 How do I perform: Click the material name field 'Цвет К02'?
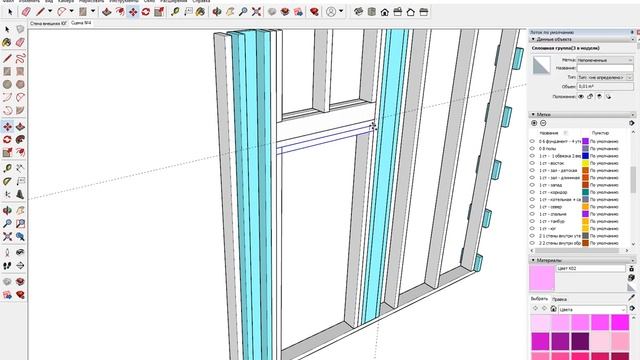point(591,269)
